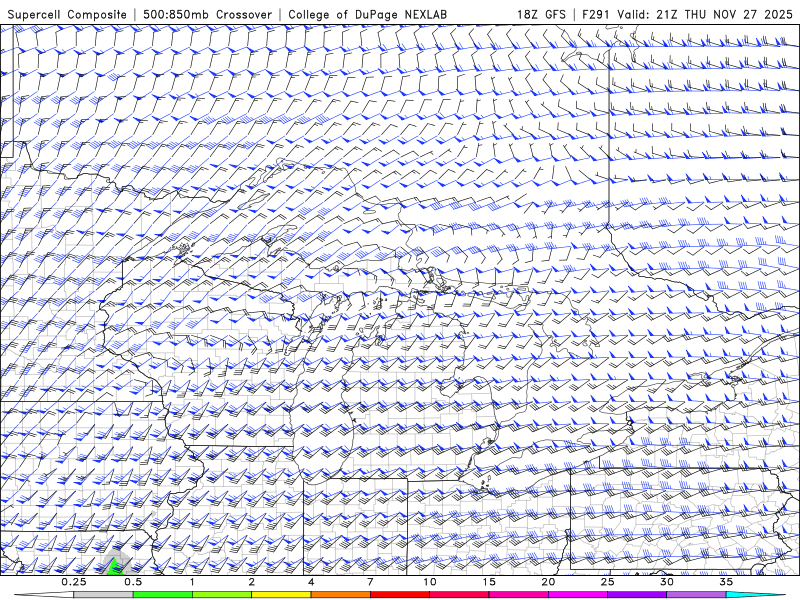This screenshot has width=800, height=600.
Task: Select the purple 25–30 color bar segment
Action: pos(637,595)
